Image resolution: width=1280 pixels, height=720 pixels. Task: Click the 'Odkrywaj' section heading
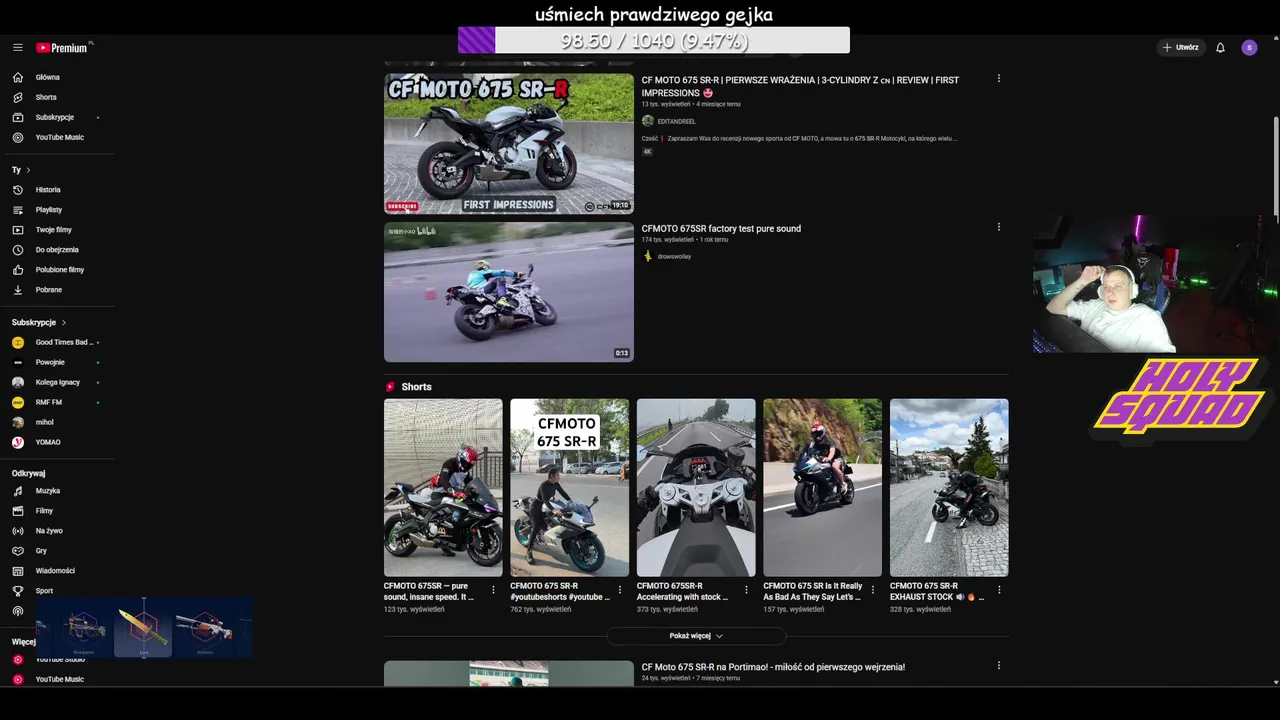28,473
